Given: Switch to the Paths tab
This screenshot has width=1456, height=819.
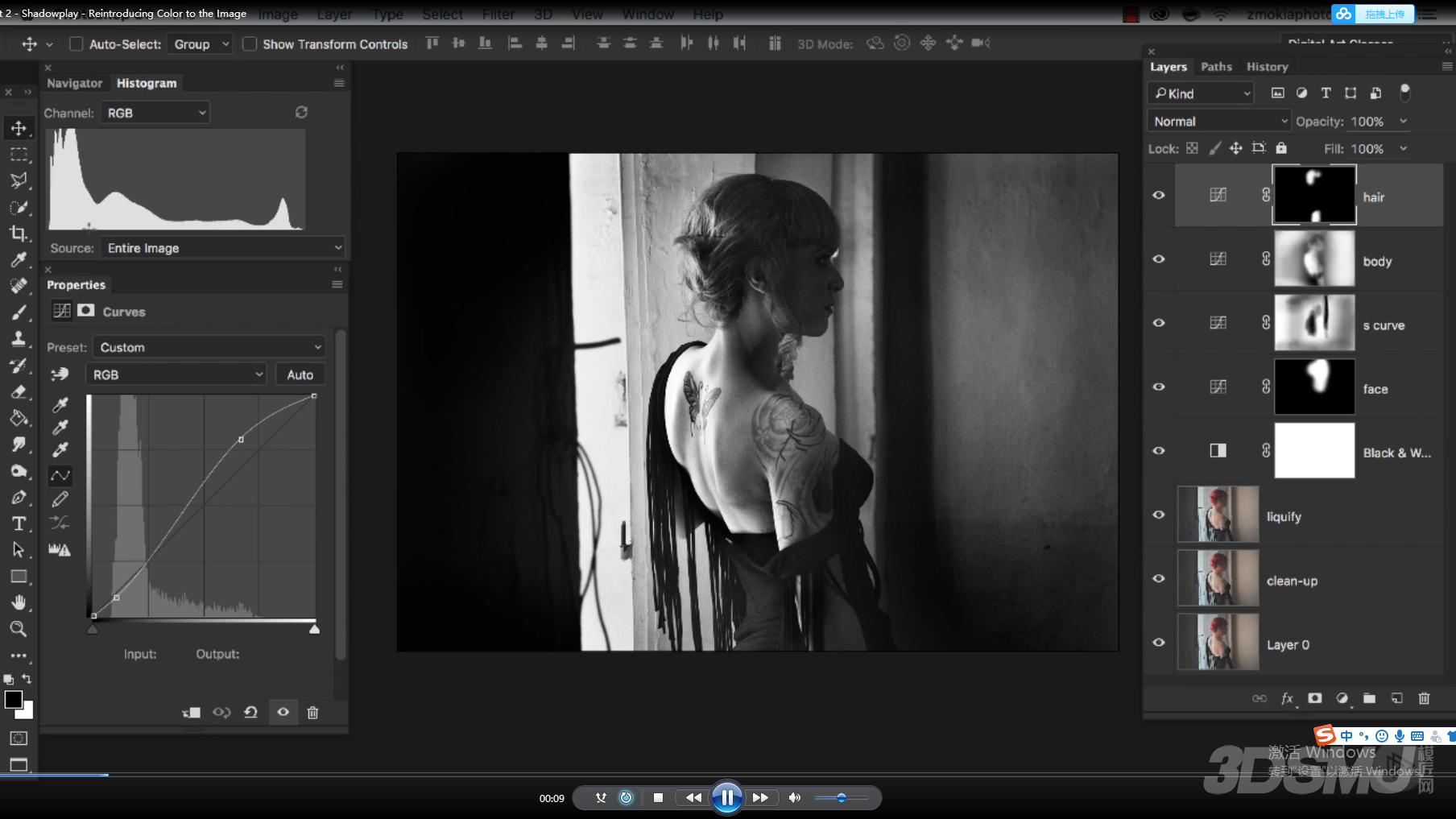Looking at the screenshot, I should click(1216, 67).
